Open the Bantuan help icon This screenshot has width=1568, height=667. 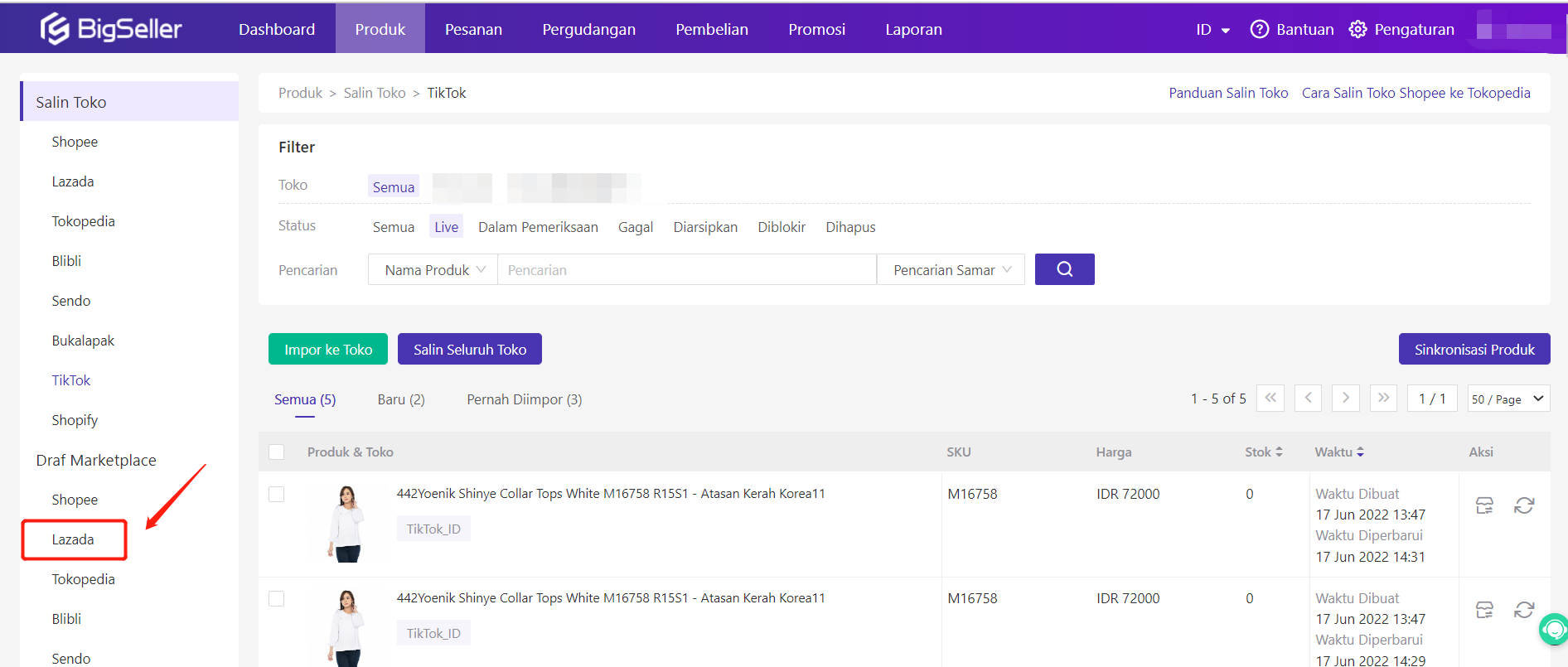tap(1259, 29)
